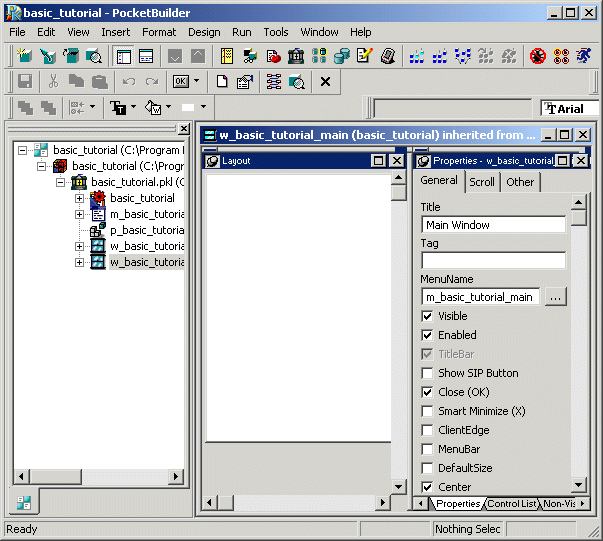
Task: Click the black X close-painter icon
Action: (x=325, y=82)
